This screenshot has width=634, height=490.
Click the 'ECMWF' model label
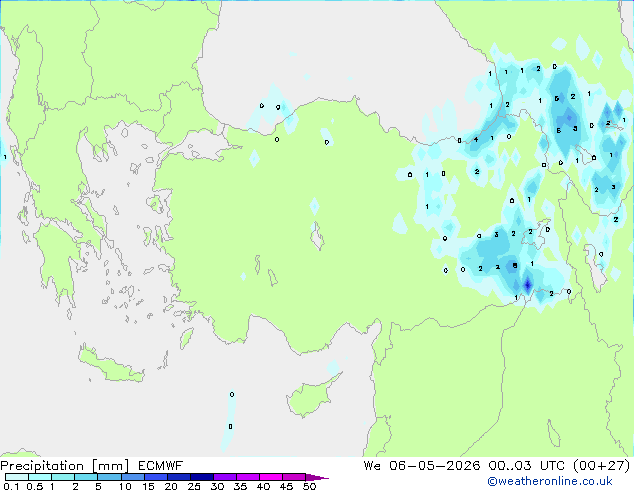coord(161,466)
